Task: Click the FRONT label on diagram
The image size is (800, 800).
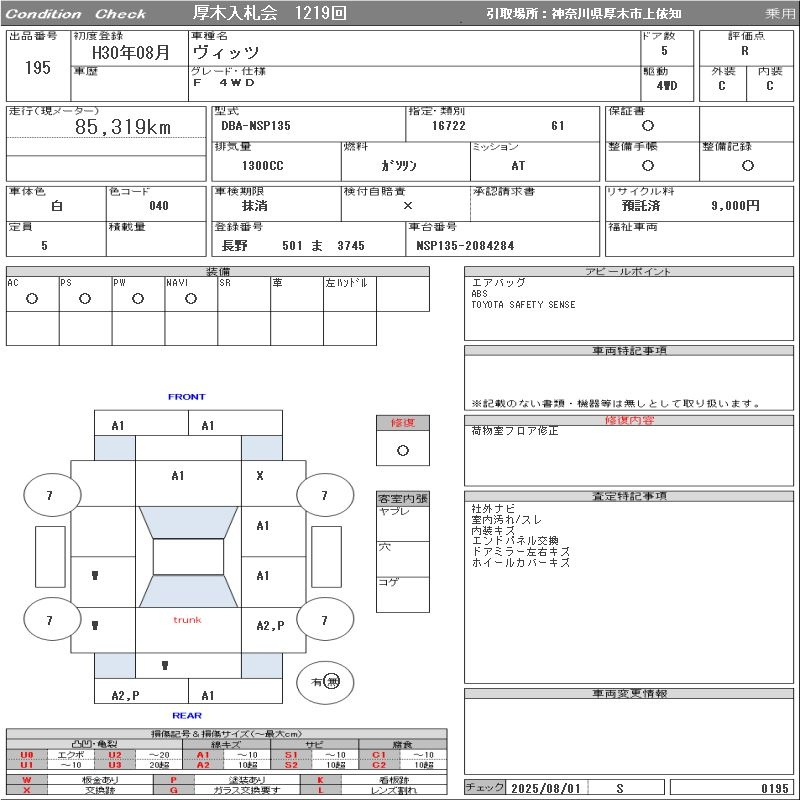Action: (186, 397)
